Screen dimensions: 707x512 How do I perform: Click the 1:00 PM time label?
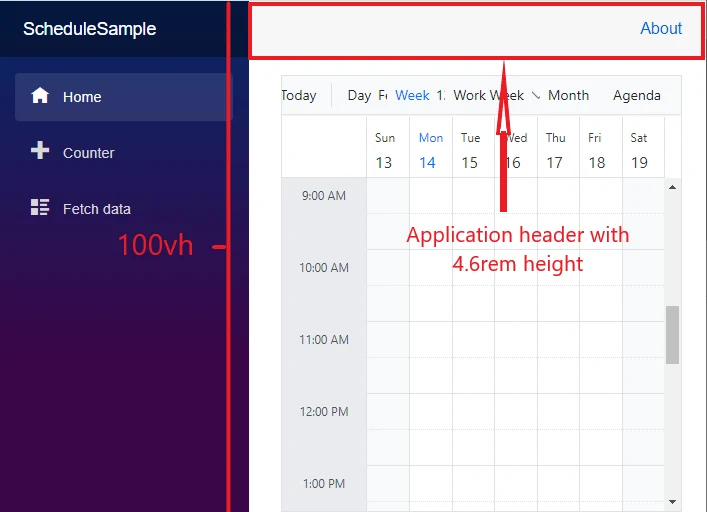click(x=324, y=484)
